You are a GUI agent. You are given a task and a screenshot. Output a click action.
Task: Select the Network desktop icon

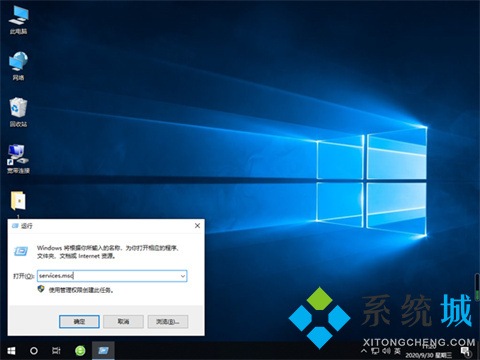coord(18,66)
